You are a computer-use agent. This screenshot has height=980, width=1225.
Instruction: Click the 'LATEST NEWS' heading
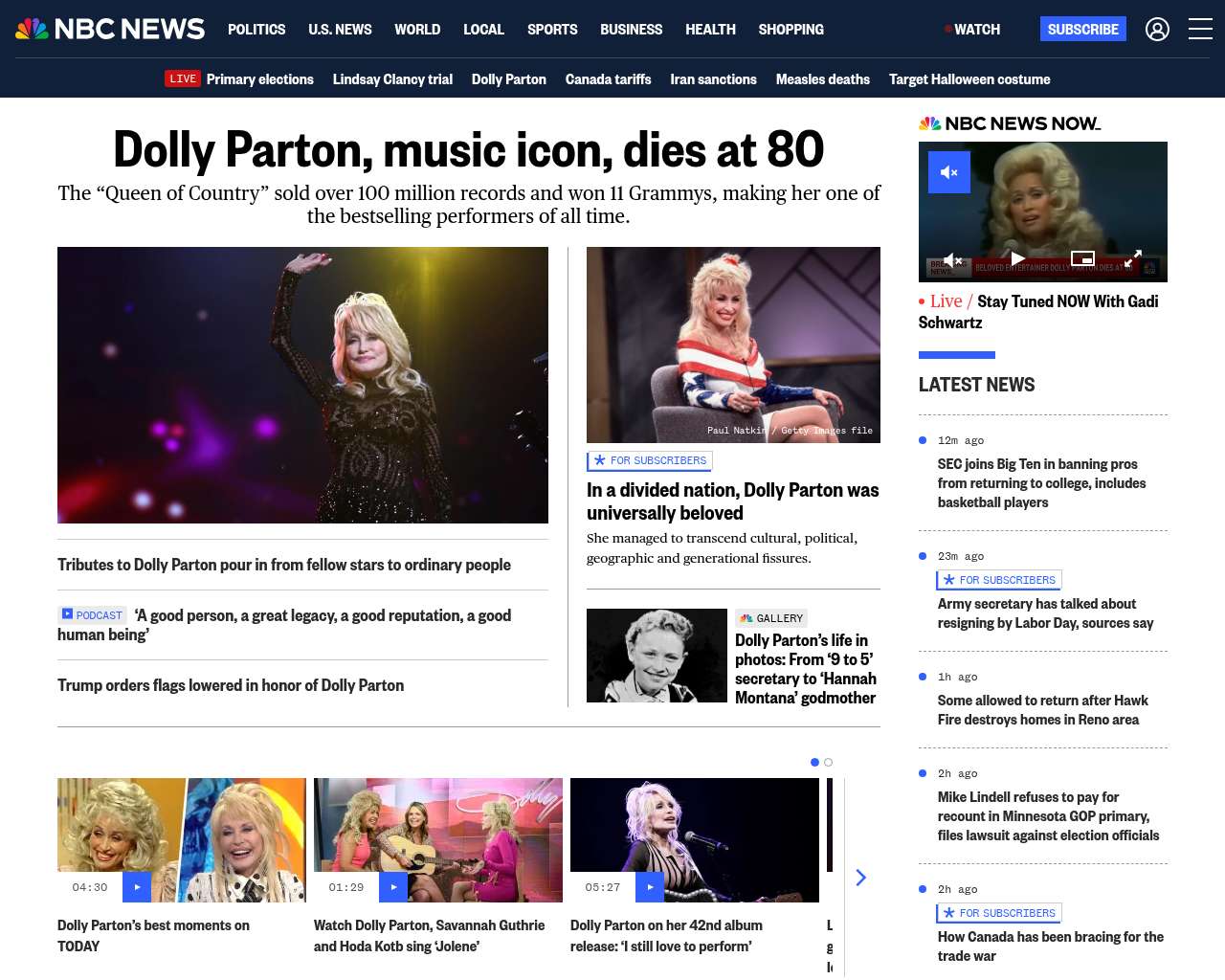pyautogui.click(x=977, y=385)
